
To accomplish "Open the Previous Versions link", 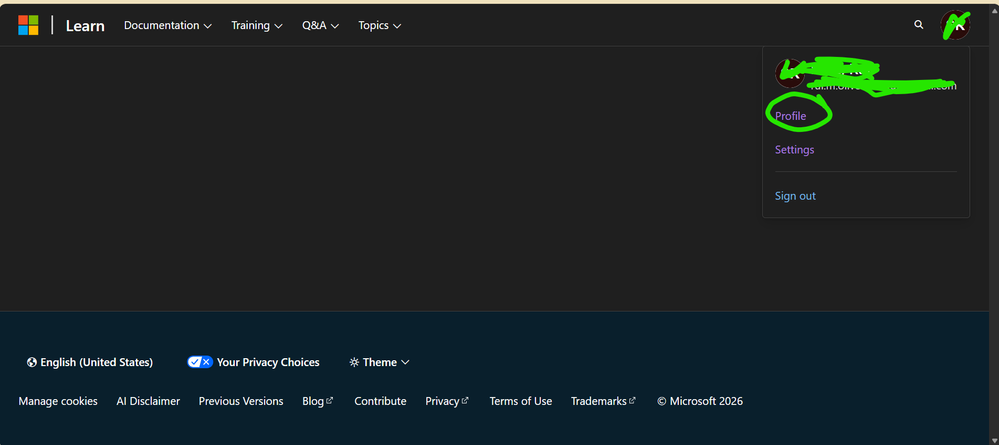I will [x=241, y=401].
